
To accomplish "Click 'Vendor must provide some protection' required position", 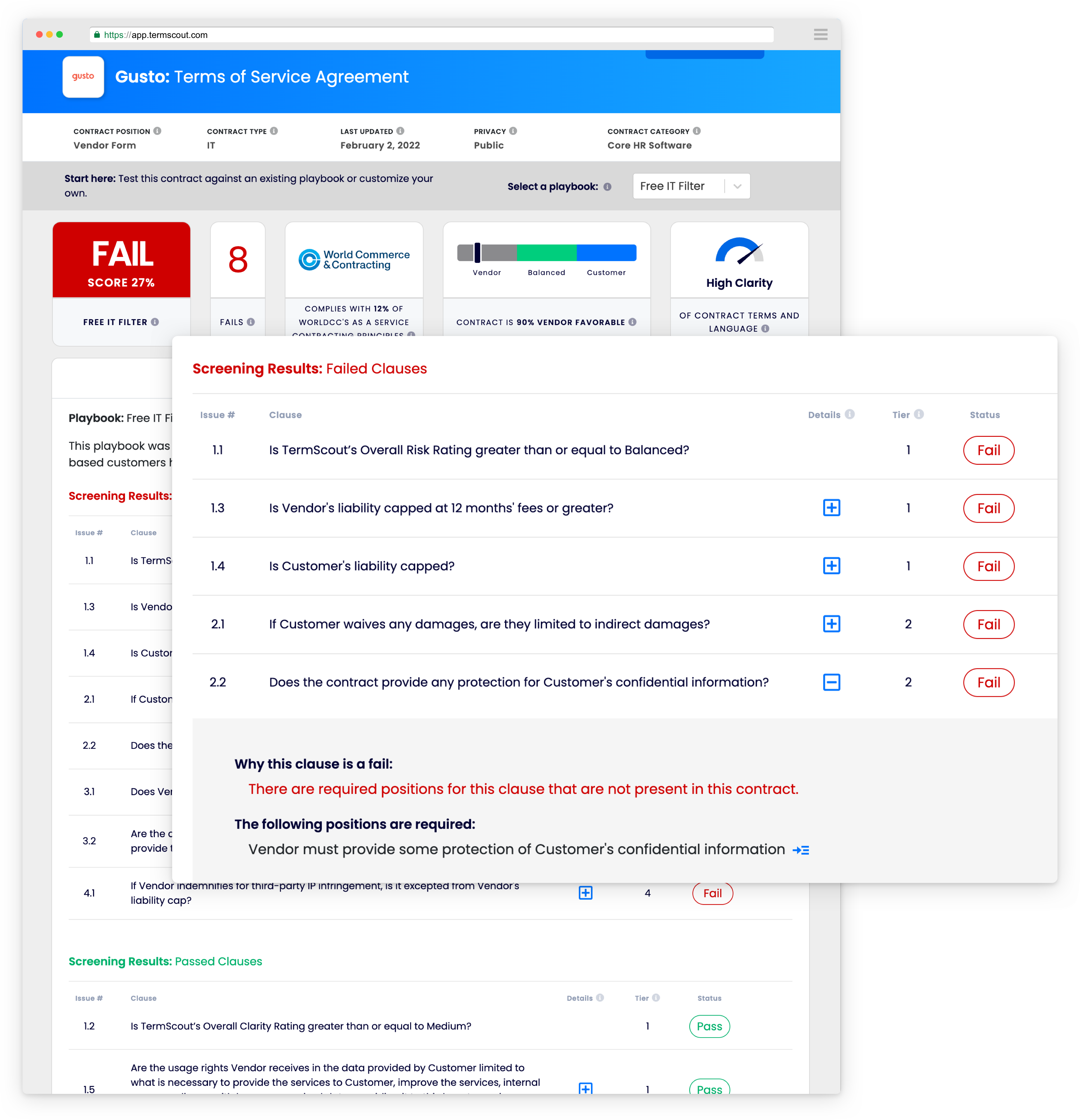I will click(x=517, y=850).
